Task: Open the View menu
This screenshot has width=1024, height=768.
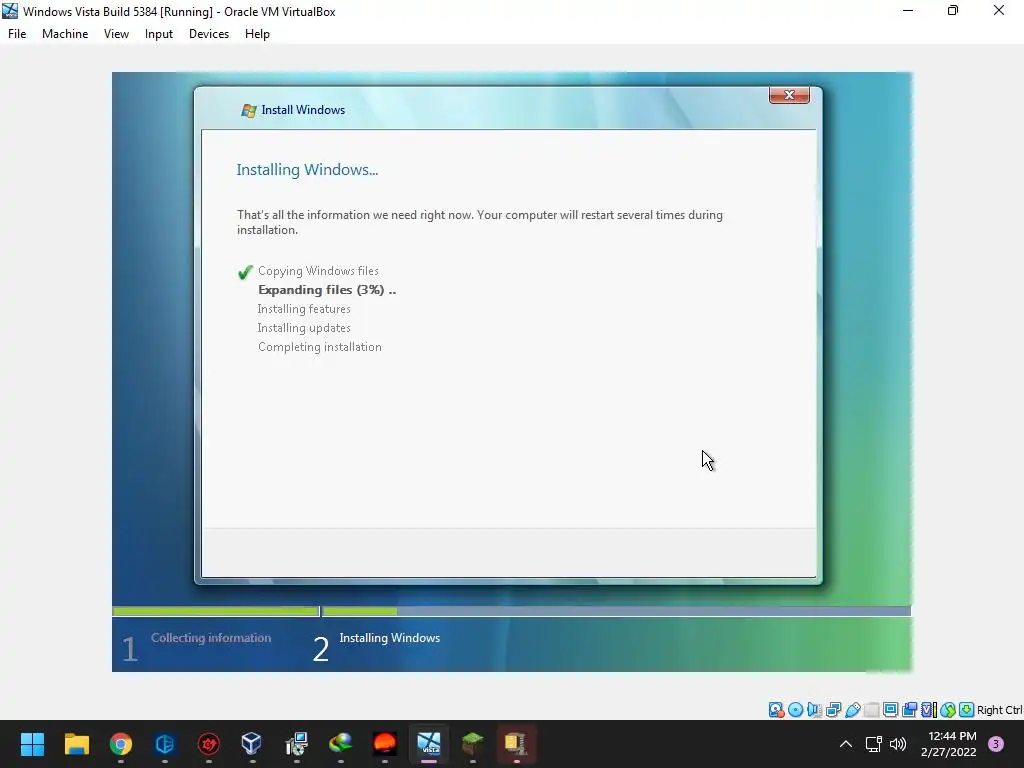Action: tap(116, 34)
